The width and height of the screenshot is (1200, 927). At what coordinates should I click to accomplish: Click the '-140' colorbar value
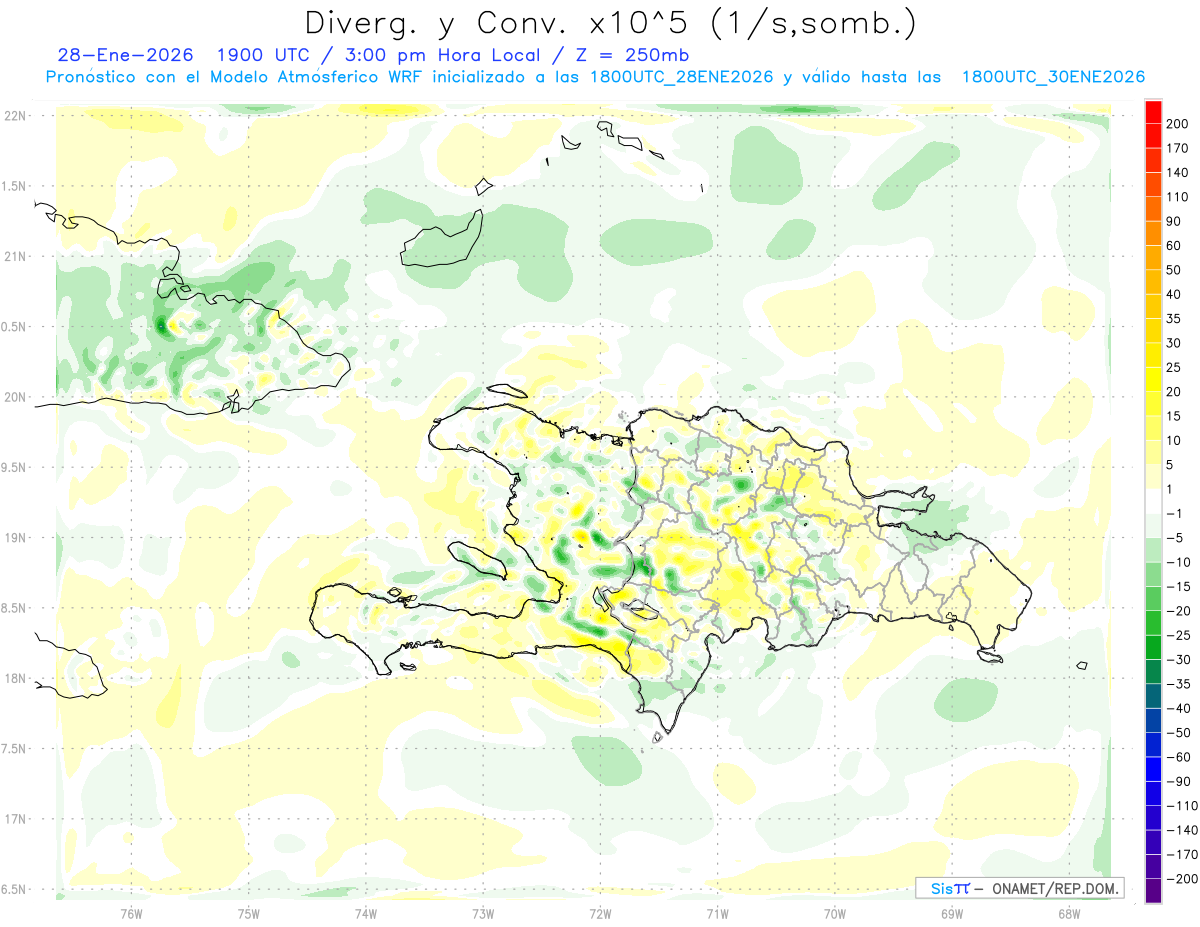tap(1182, 830)
